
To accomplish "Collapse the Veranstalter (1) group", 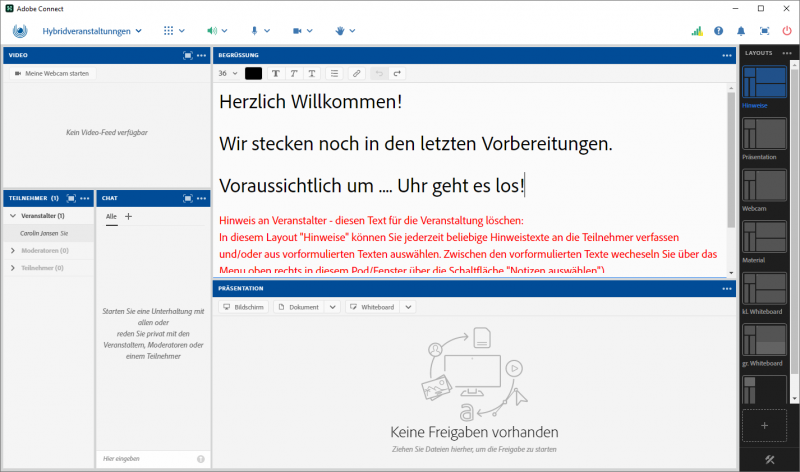I will click(13, 216).
